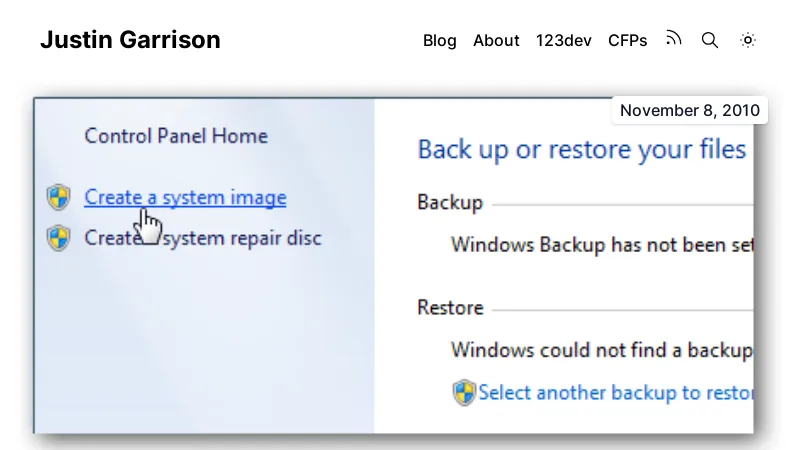Open the 123dev nav link

pyautogui.click(x=564, y=41)
